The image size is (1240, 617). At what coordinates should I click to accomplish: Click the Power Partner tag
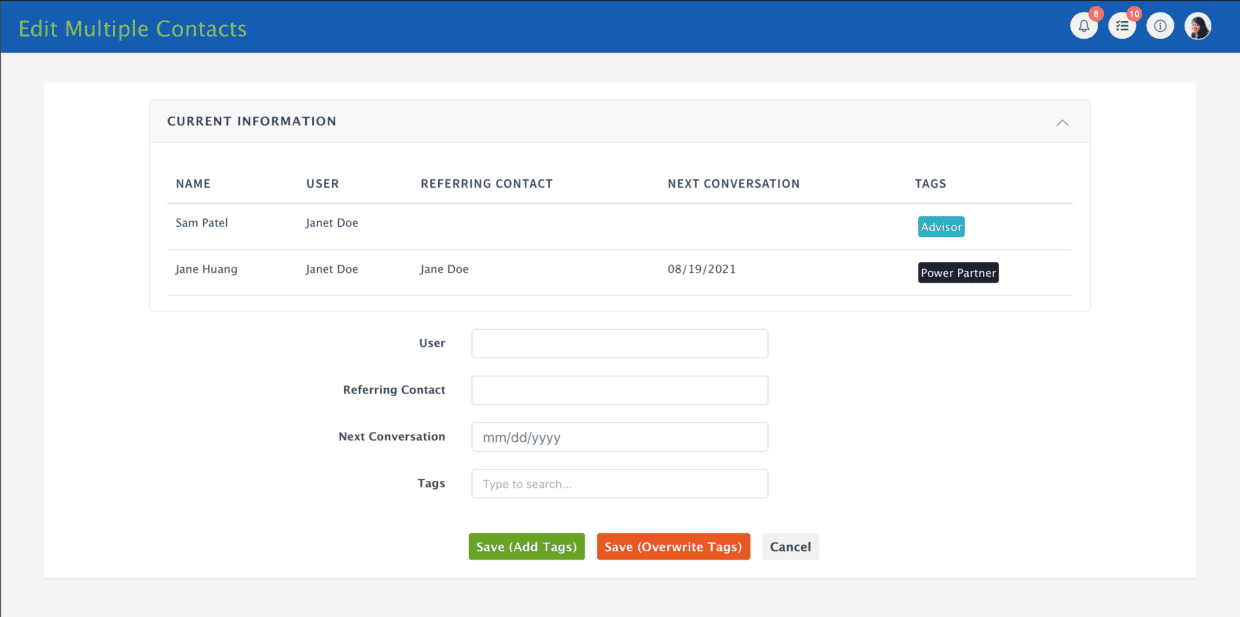point(958,273)
